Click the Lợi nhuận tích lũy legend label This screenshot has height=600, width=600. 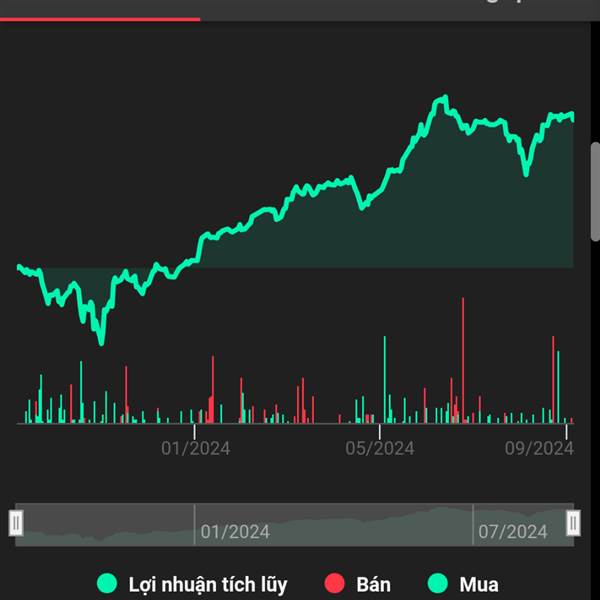[x=208, y=585]
